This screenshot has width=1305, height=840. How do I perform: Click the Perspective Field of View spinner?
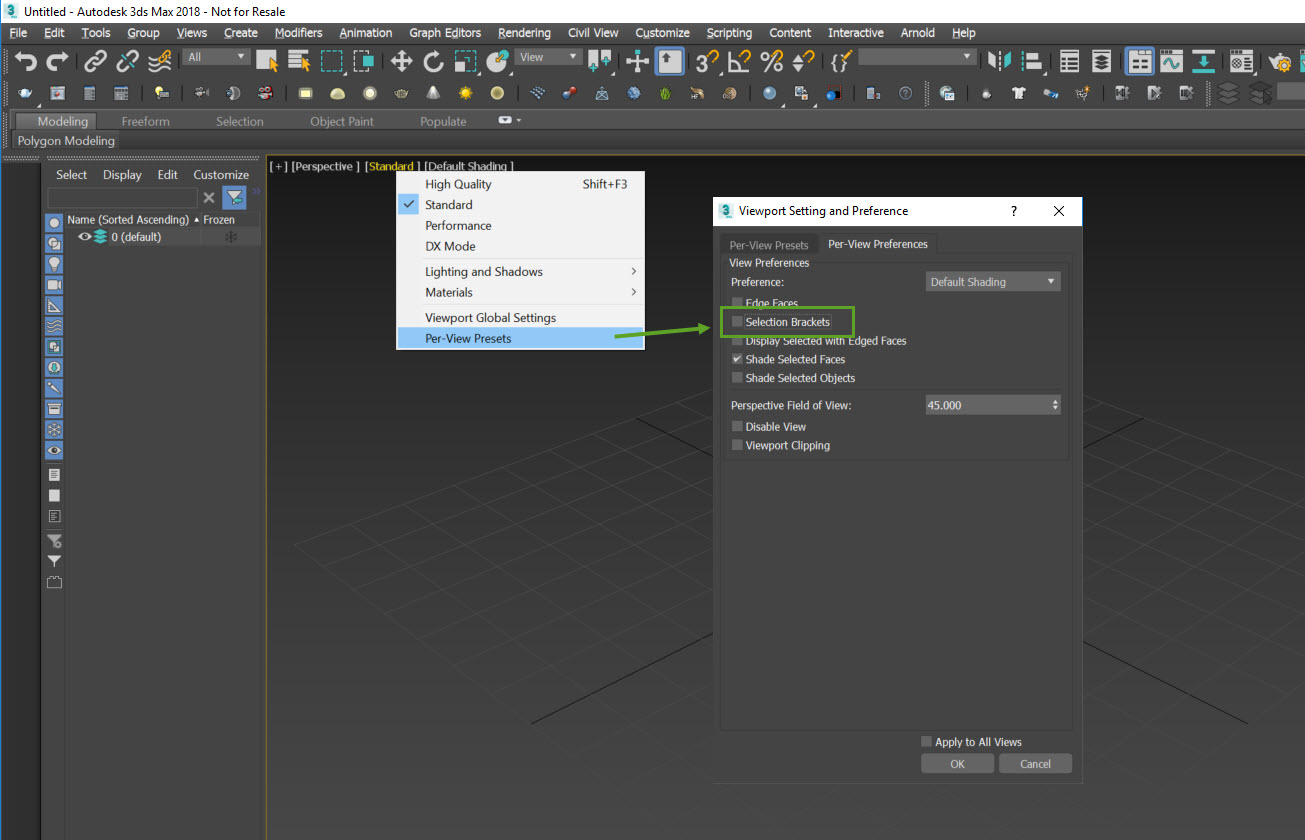point(1055,405)
